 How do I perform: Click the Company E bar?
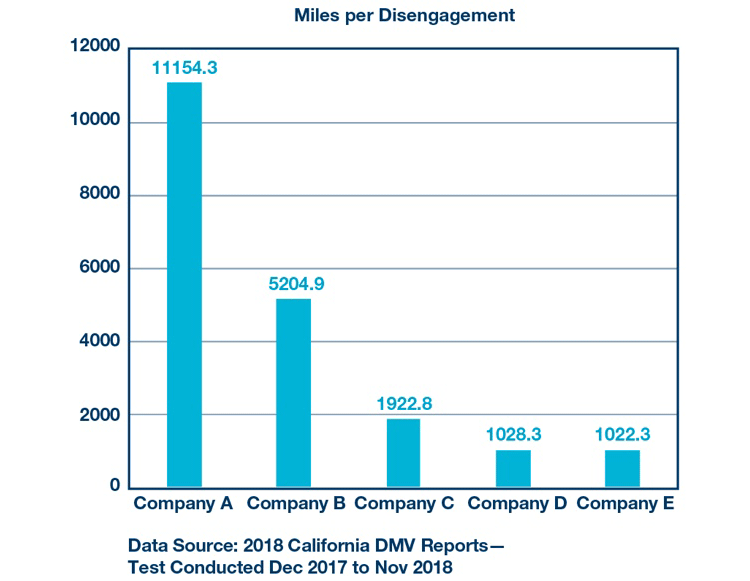(622, 469)
